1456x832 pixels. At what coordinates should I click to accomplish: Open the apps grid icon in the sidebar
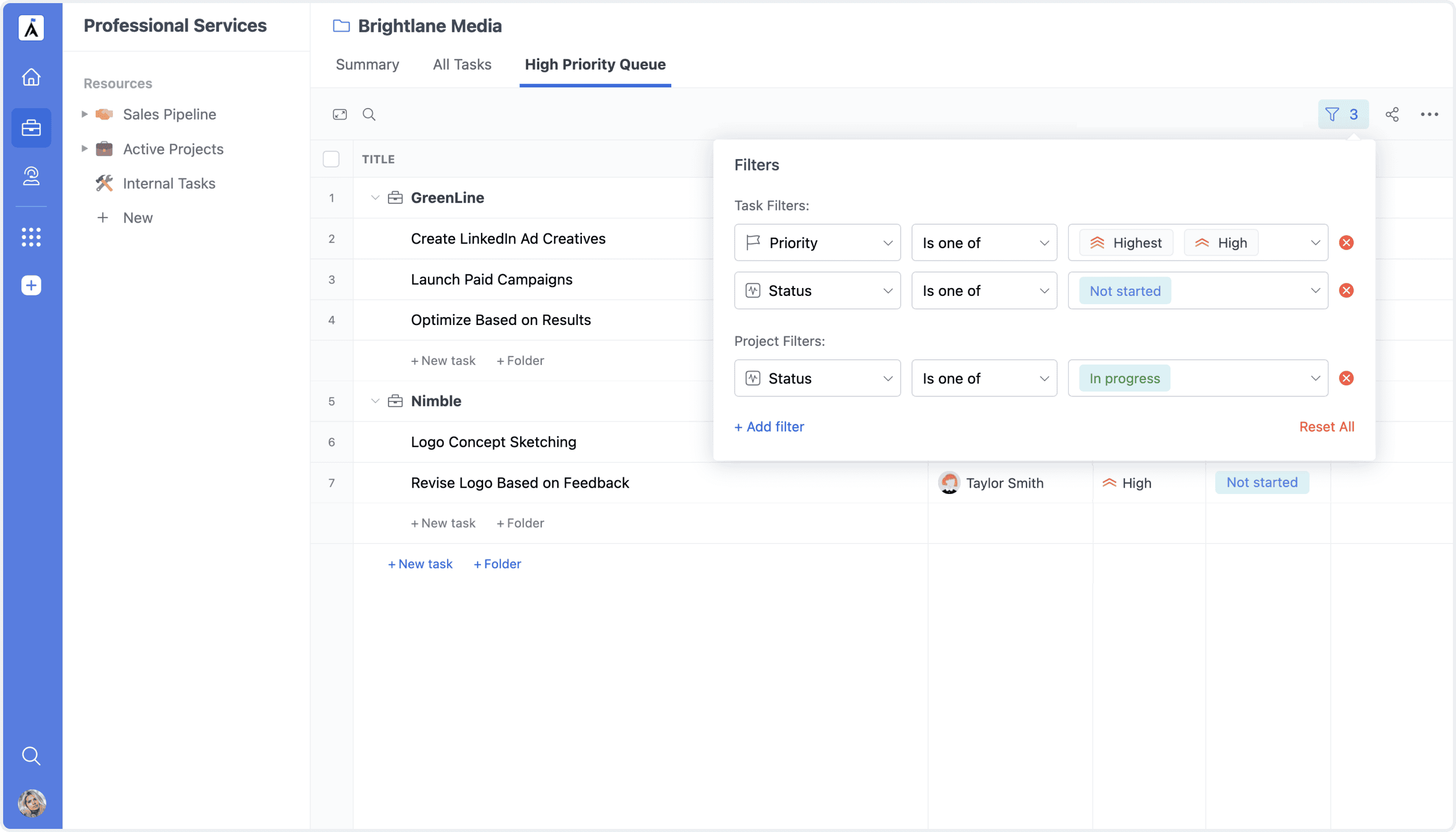coord(31,237)
